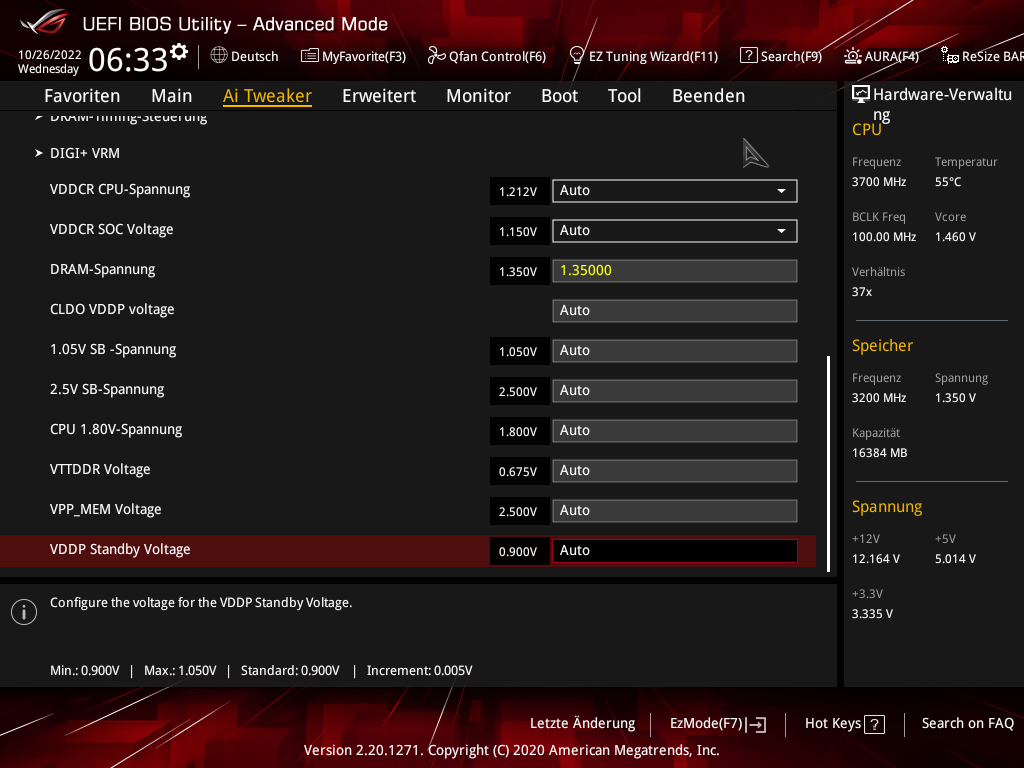Screen dimensions: 1024x768
Task: Go to the Boot tab
Action: click(x=560, y=96)
